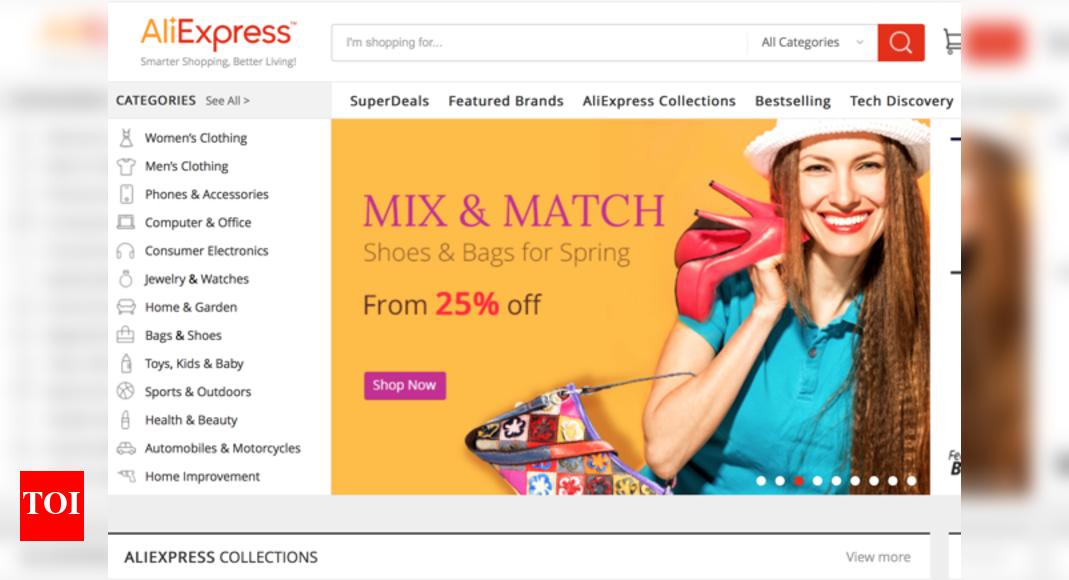
Task: Open the Jewelry & Watches category
Action: [x=196, y=279]
